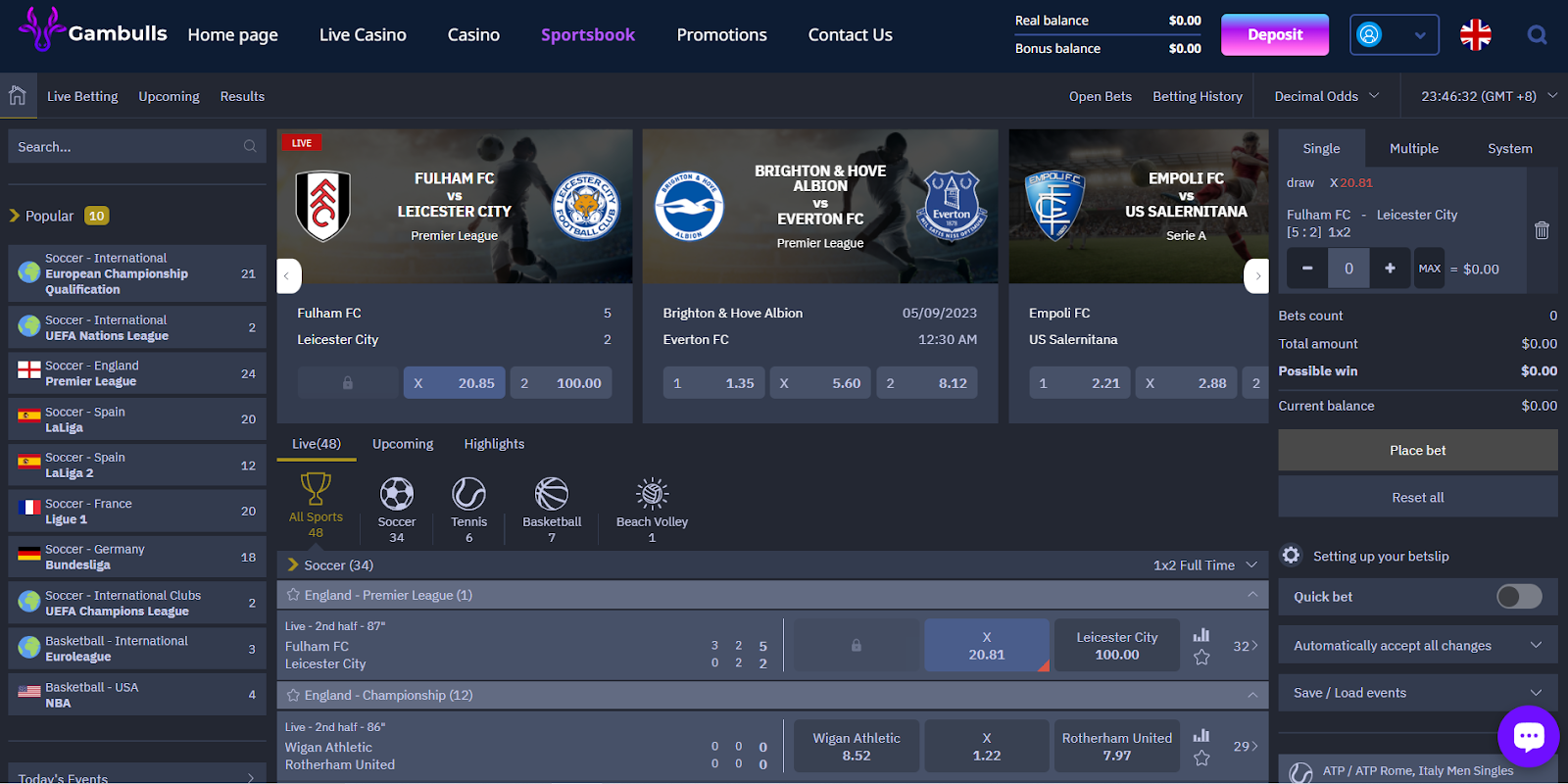
Task: Filter by the Soccer ball icon
Action: pos(397,494)
